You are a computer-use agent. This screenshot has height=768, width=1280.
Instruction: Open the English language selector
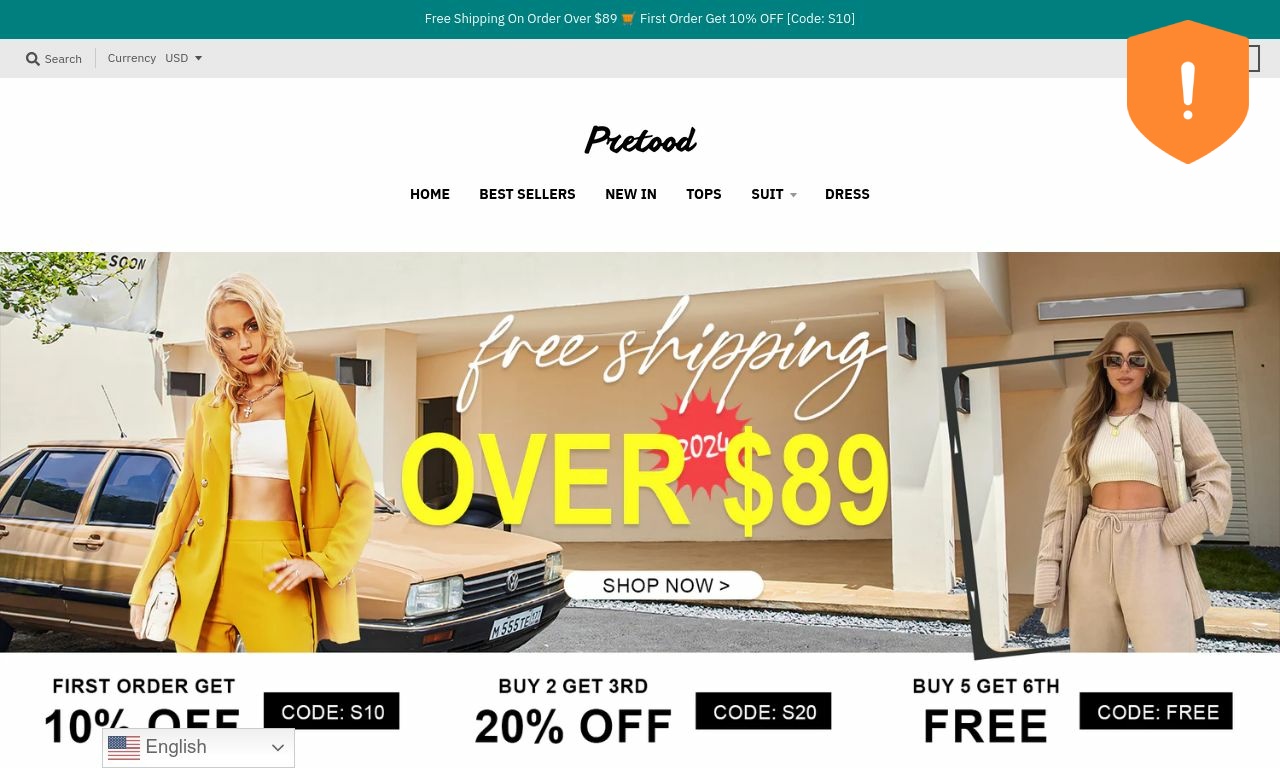[198, 747]
